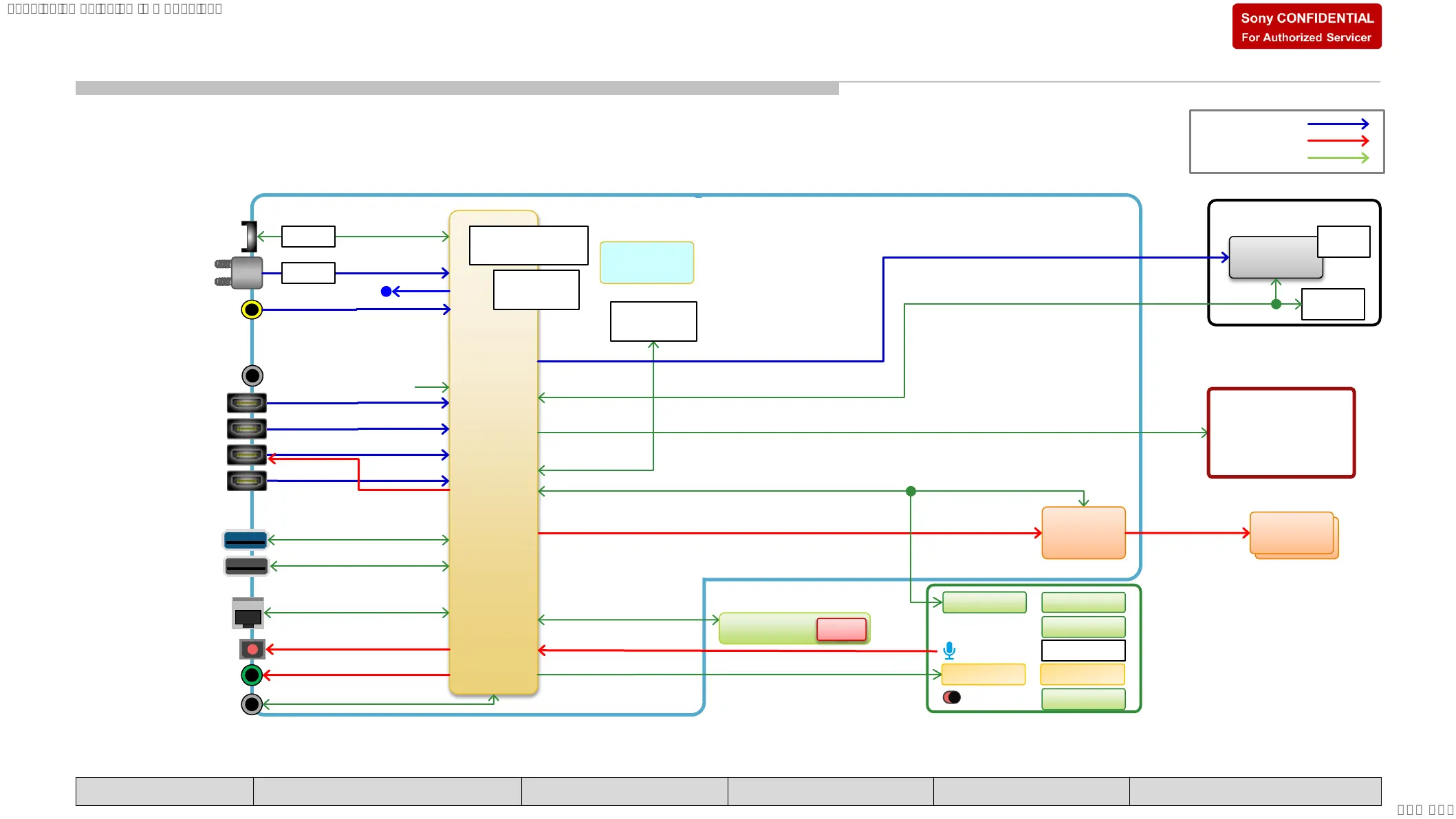Click the stacked orange blocks at far right

coord(1293,534)
